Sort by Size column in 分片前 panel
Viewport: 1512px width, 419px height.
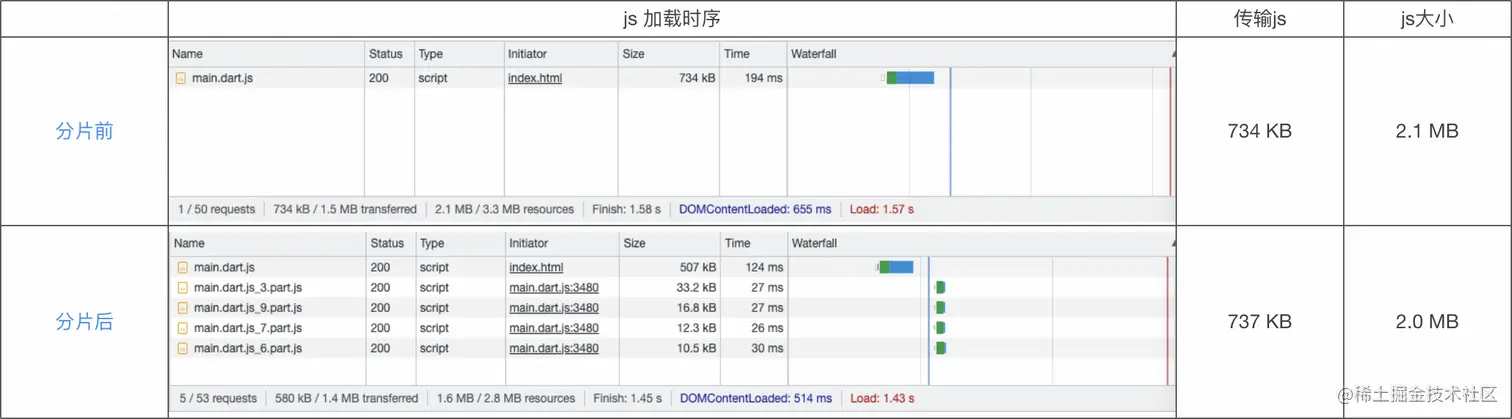tap(634, 54)
